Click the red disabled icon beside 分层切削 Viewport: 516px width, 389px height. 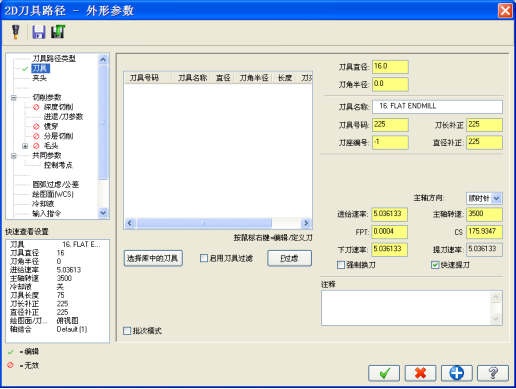point(36,136)
